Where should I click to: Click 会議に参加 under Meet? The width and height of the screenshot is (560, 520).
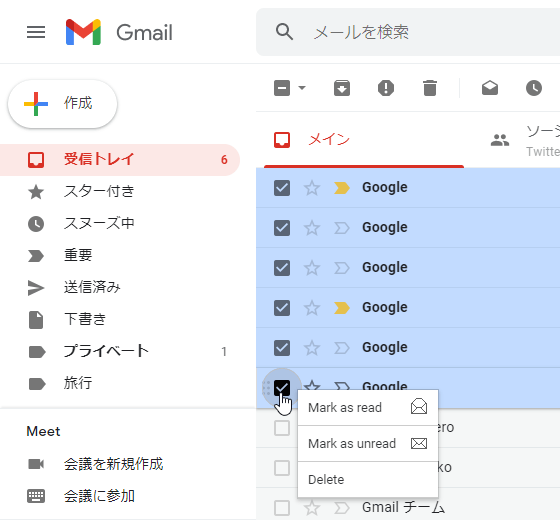click(x=99, y=496)
